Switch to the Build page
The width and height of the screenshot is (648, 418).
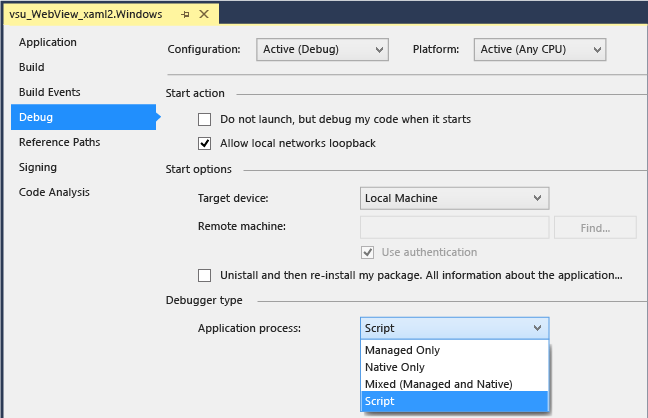pyautogui.click(x=32, y=67)
